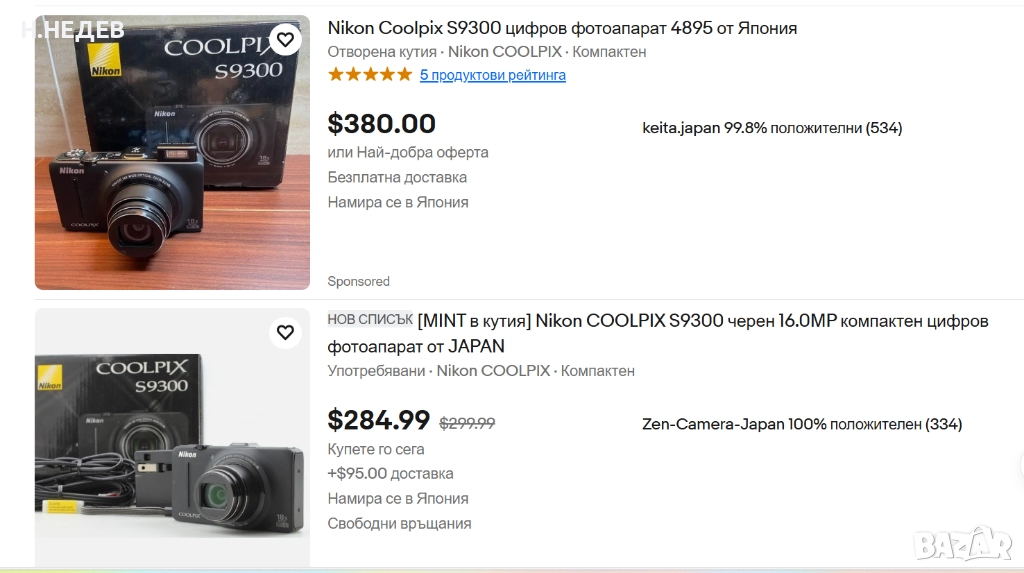Select 'или Най-добра оферта' on the first listing
The image size is (1024, 573).
(408, 153)
